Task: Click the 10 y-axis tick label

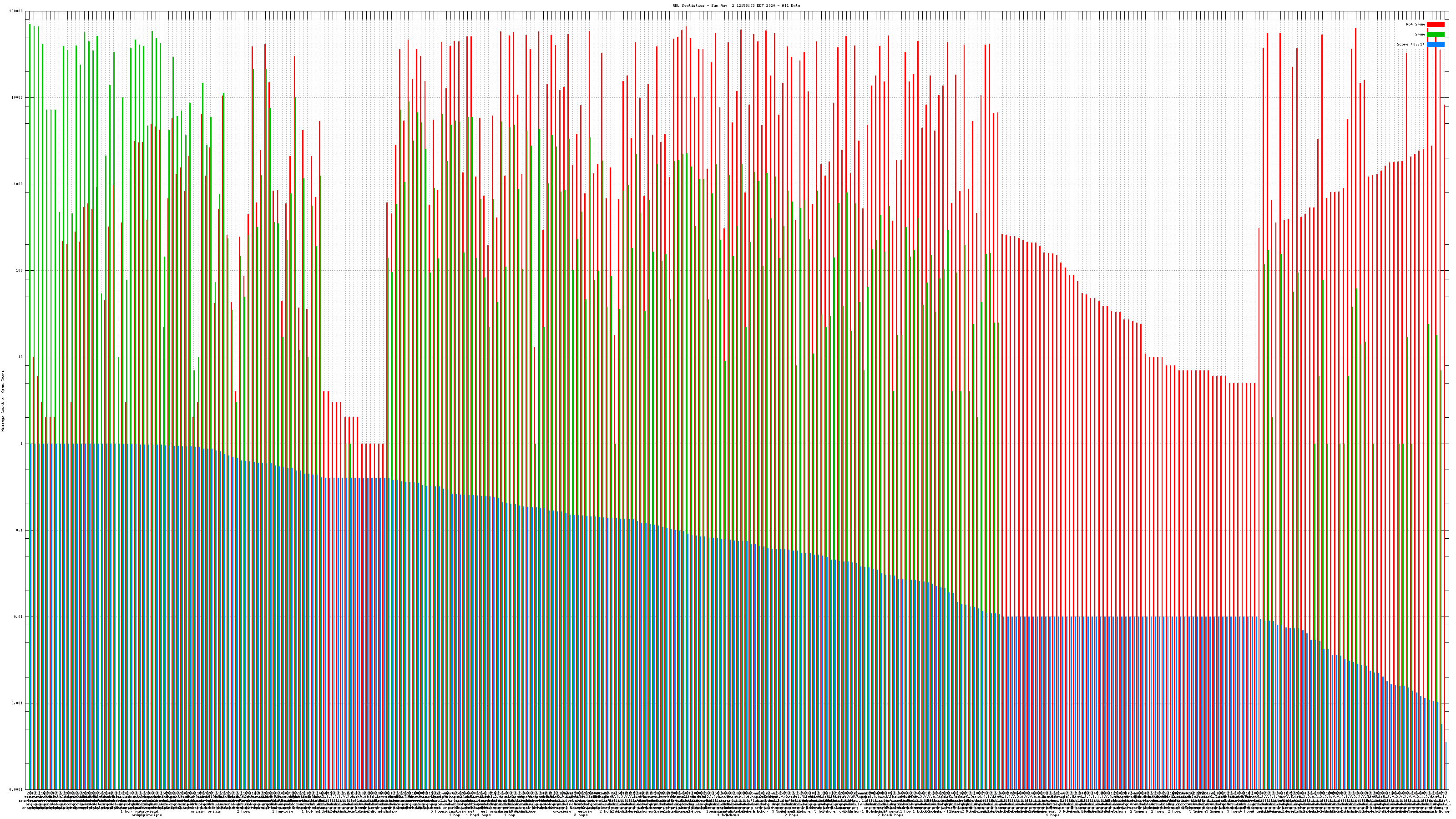Action: coord(20,357)
